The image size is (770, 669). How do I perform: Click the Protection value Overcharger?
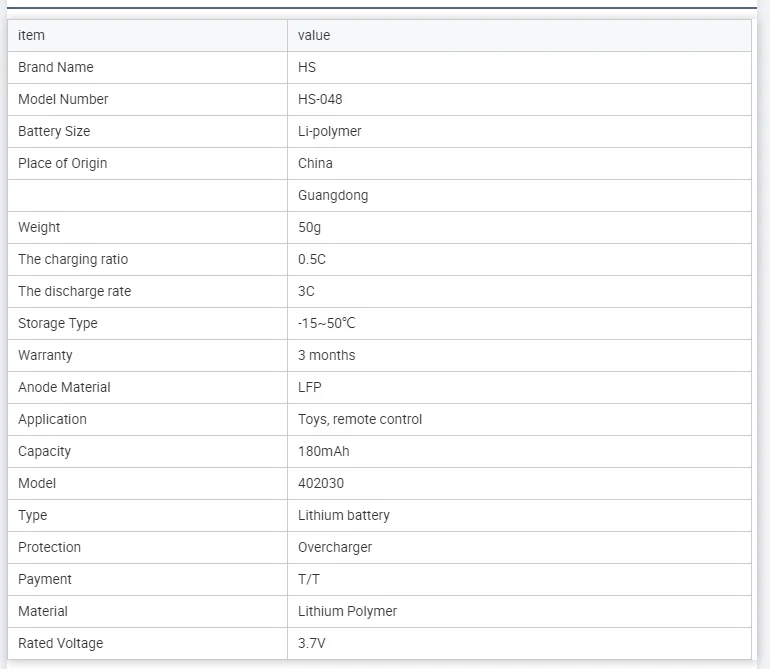[334, 547]
